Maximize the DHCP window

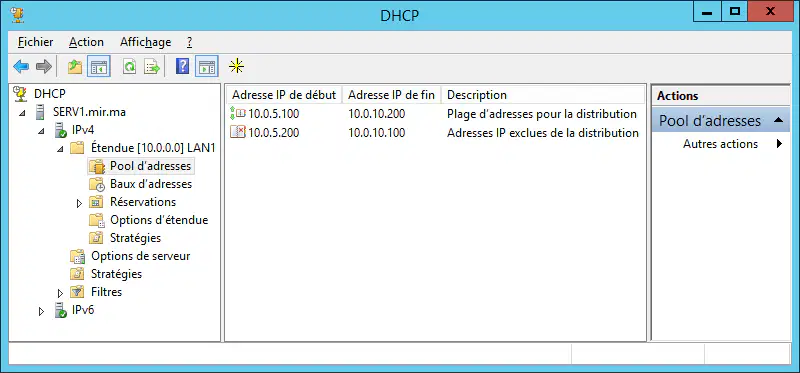pos(734,12)
